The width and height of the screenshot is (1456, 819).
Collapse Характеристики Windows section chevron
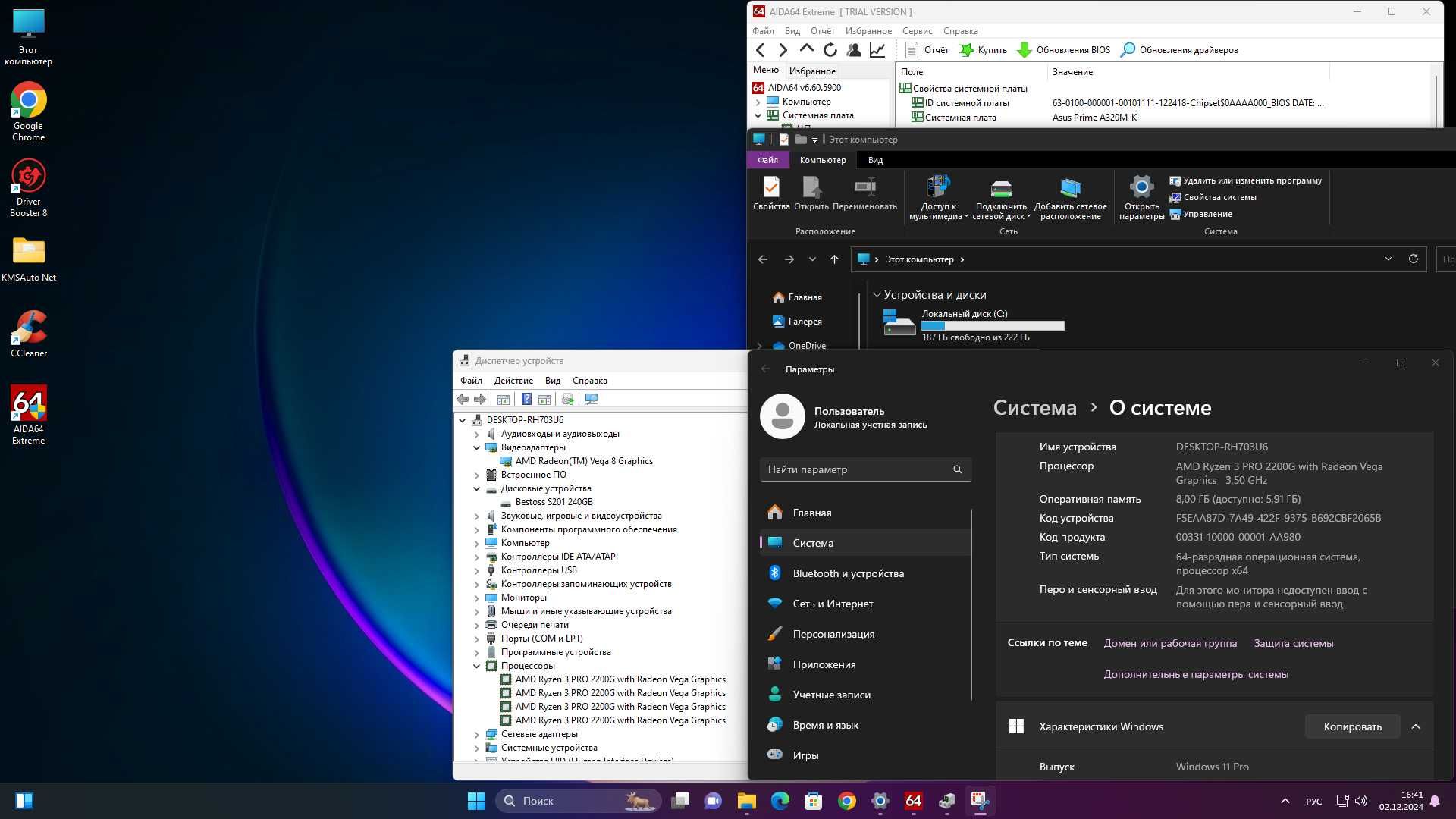point(1415,726)
